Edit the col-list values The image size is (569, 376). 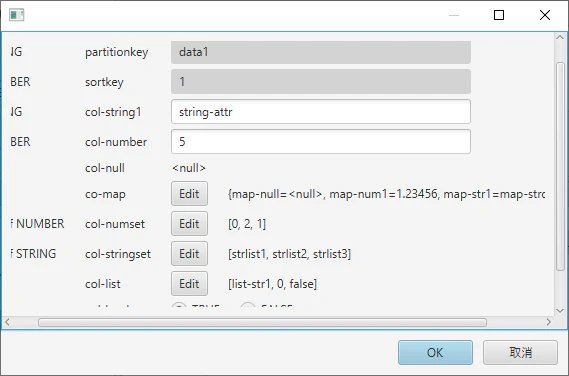coord(189,283)
